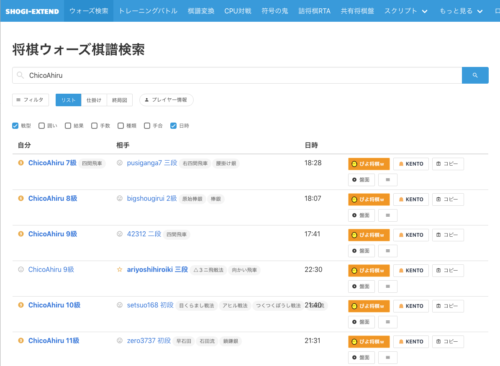
Task: Open the ≡ menu in zero3737 row
Action: (388, 357)
